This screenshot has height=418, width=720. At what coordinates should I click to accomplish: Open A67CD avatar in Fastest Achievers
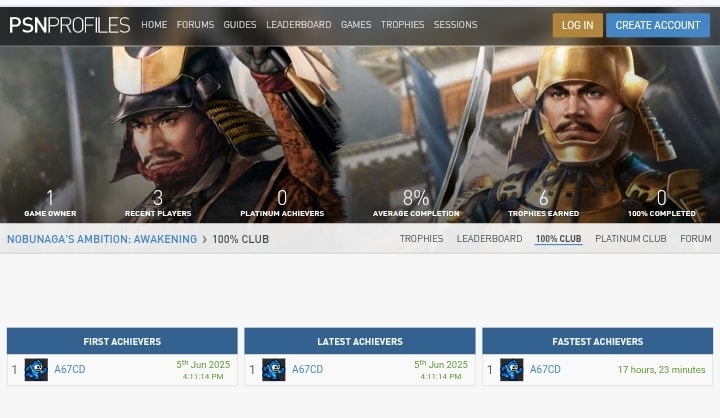[x=512, y=370]
